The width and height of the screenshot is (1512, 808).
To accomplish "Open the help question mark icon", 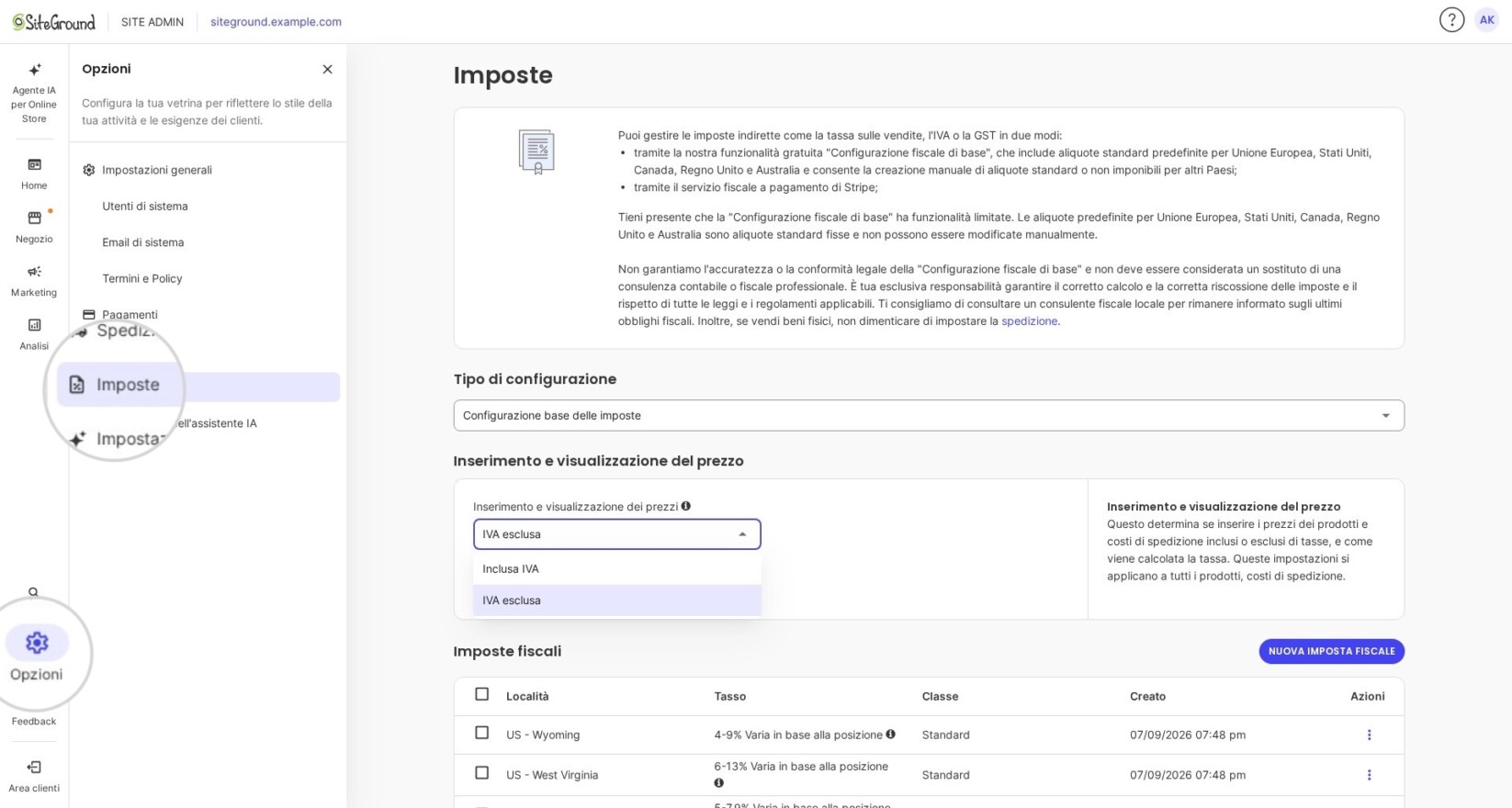I will pyautogui.click(x=1451, y=20).
